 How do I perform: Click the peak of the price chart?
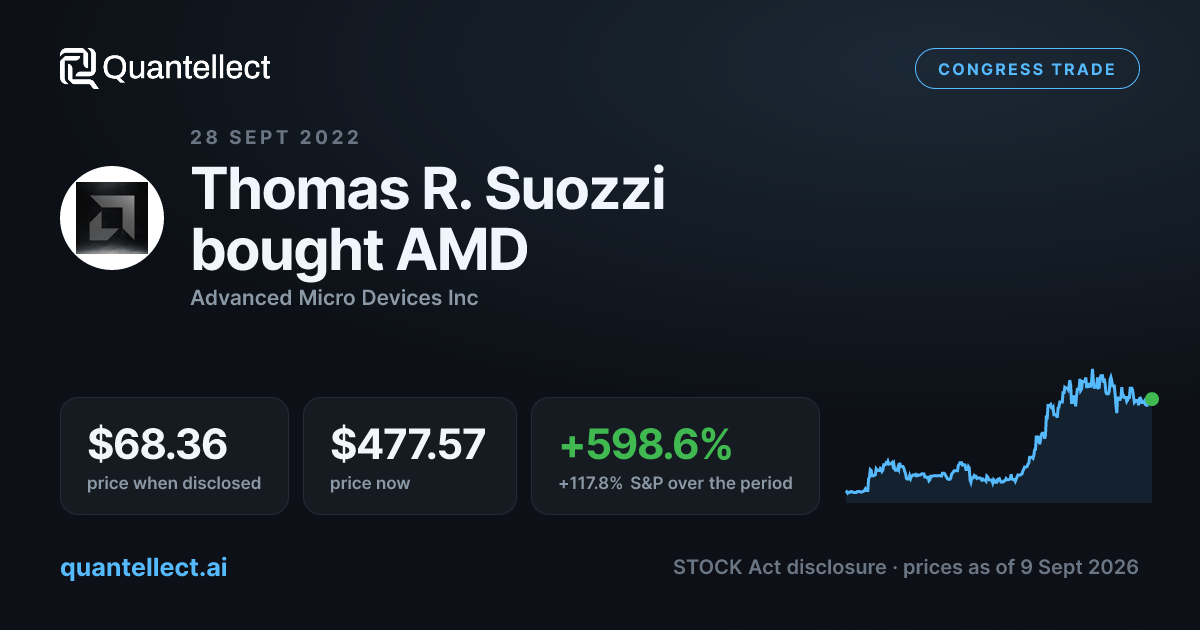[1094, 370]
